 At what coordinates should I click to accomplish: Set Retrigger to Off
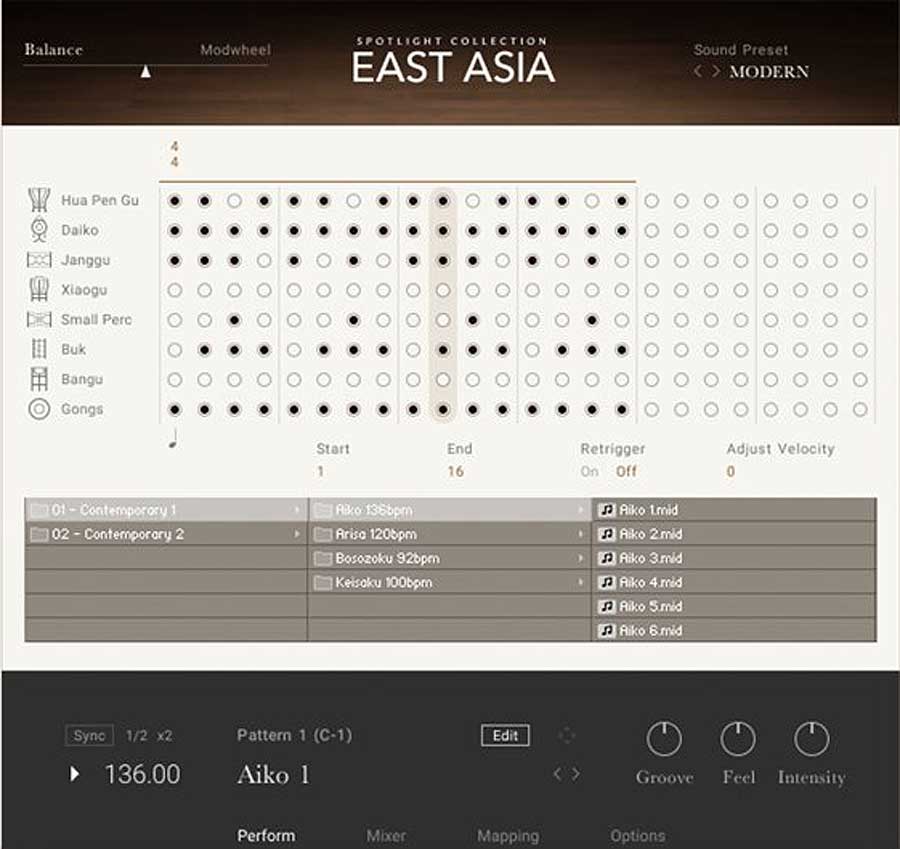(x=626, y=471)
